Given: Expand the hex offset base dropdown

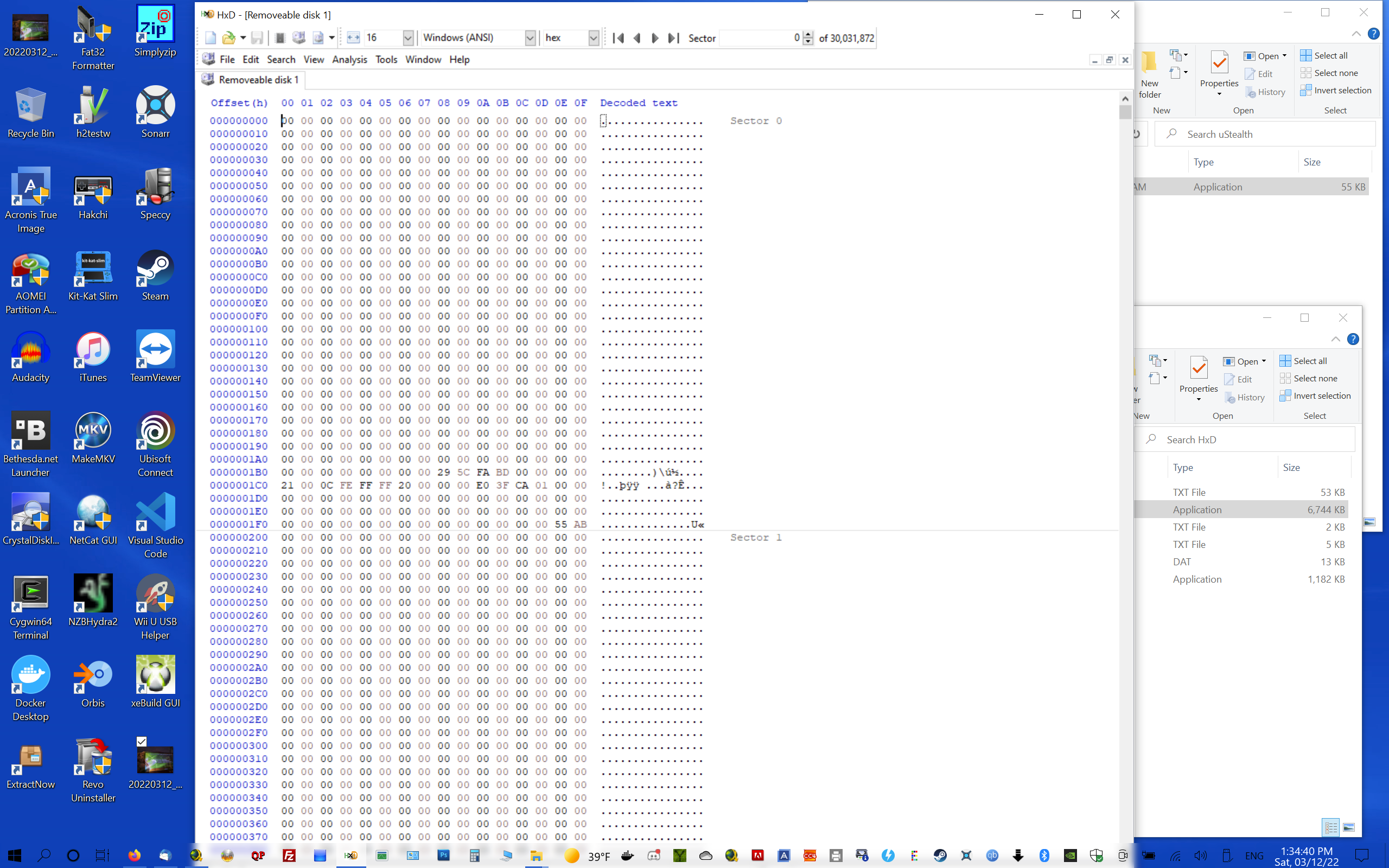Looking at the screenshot, I should point(594,38).
